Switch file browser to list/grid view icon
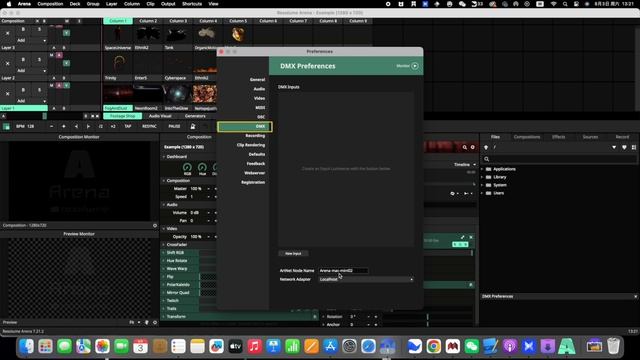 pyautogui.click(x=634, y=147)
